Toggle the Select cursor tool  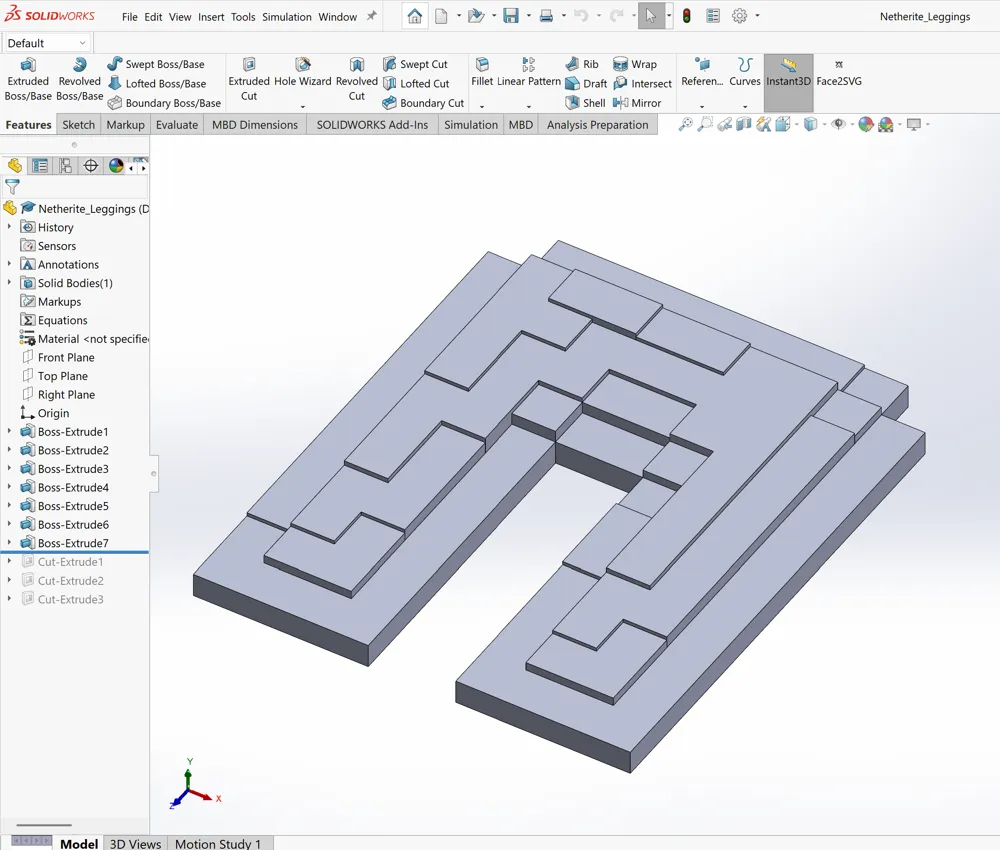pyautogui.click(x=651, y=16)
